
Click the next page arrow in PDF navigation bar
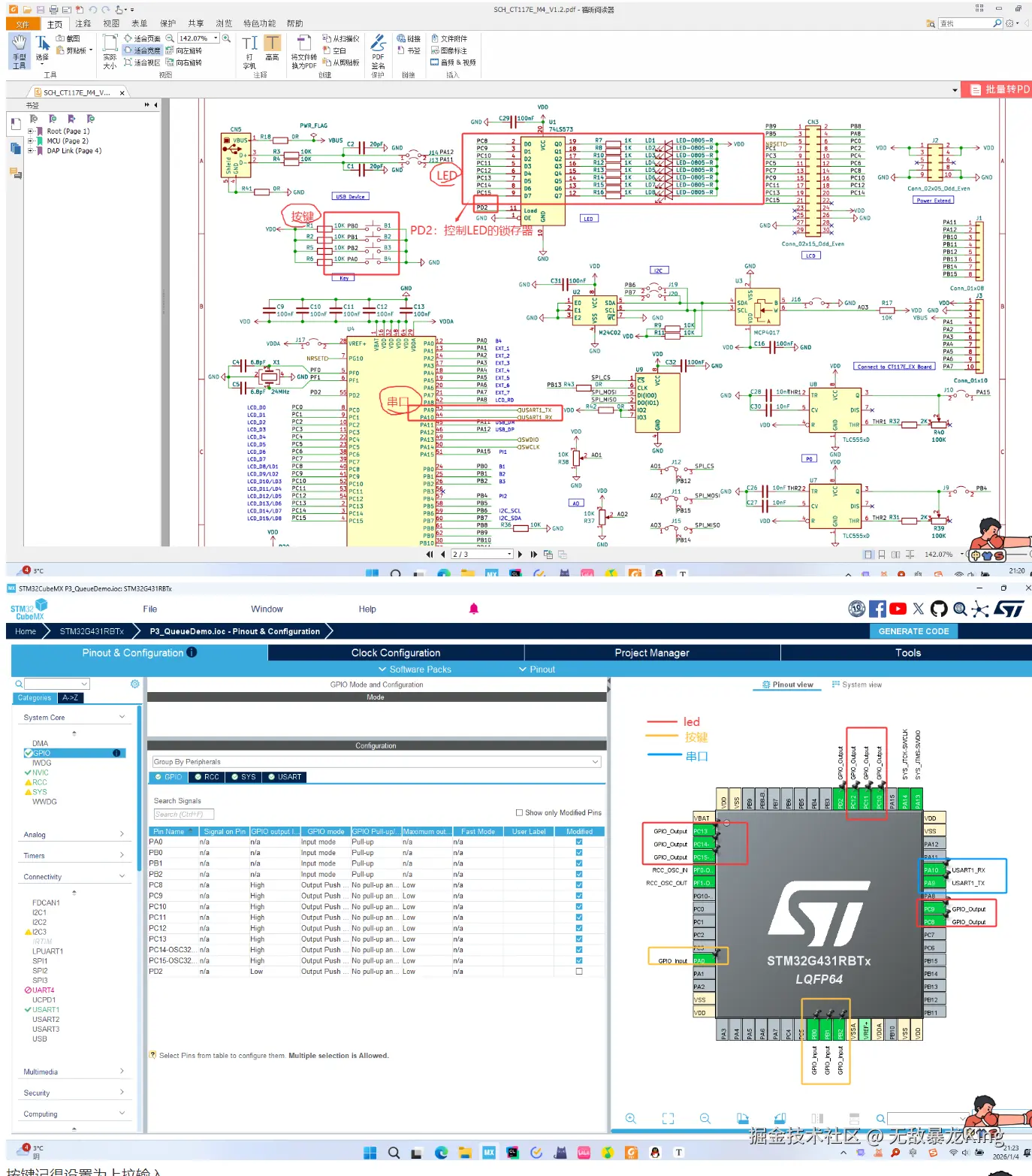click(x=520, y=555)
